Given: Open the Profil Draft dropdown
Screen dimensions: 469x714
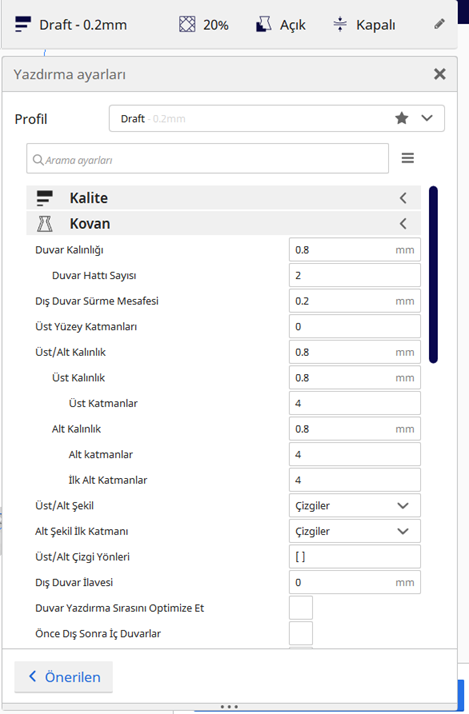Looking at the screenshot, I should coord(276,118).
